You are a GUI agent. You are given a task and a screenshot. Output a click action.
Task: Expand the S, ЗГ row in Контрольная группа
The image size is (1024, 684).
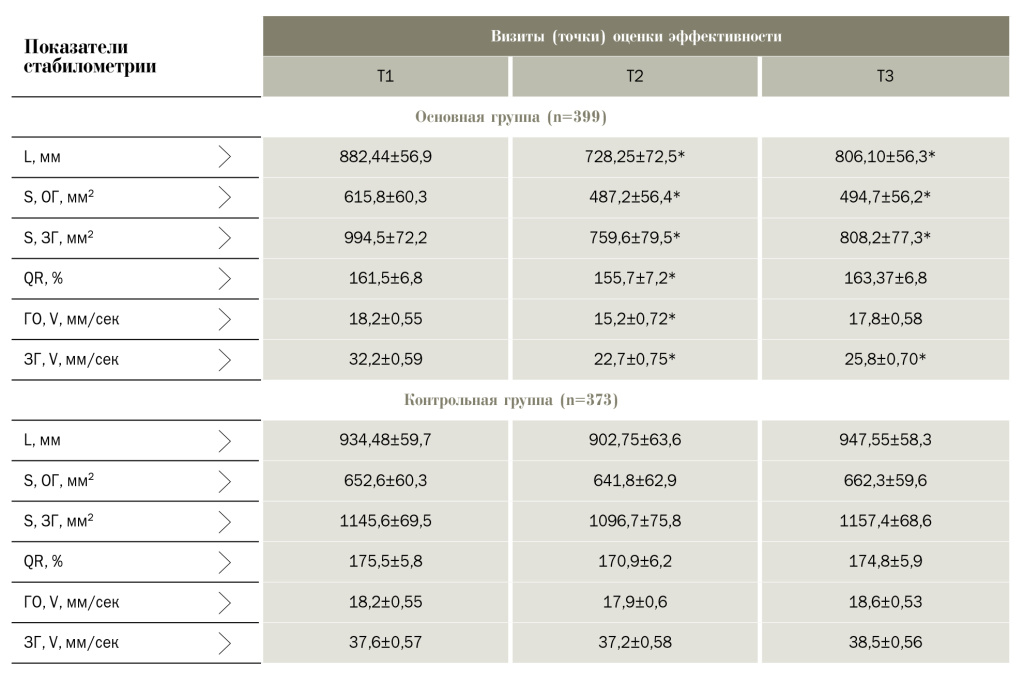[224, 521]
